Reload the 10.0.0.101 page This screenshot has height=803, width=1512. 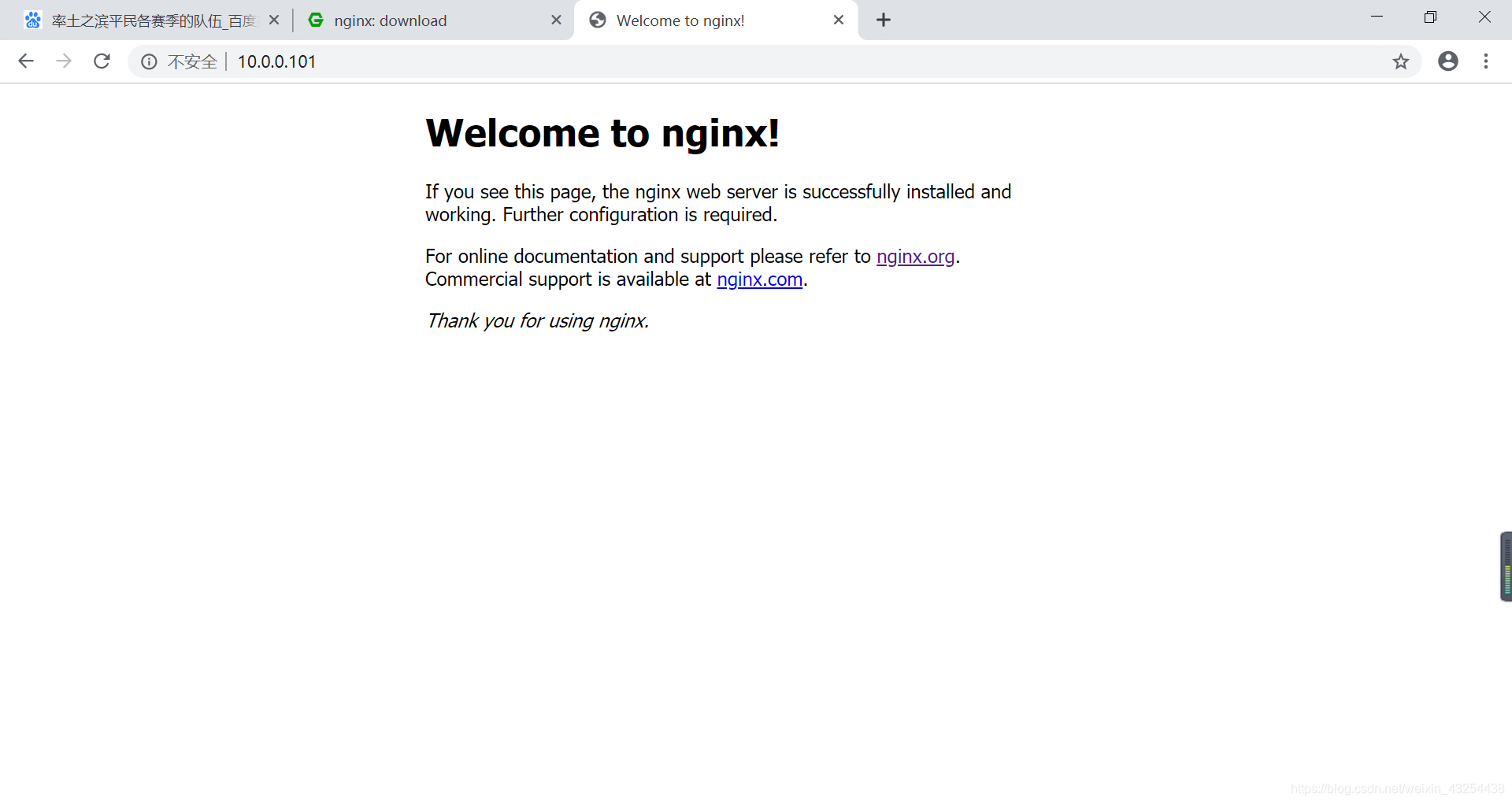click(102, 61)
